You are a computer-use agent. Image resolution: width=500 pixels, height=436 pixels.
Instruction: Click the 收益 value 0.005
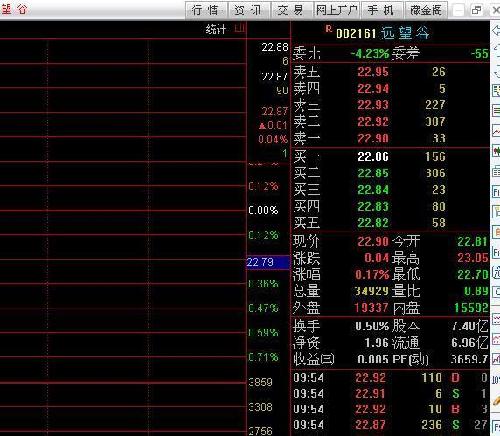click(x=373, y=359)
